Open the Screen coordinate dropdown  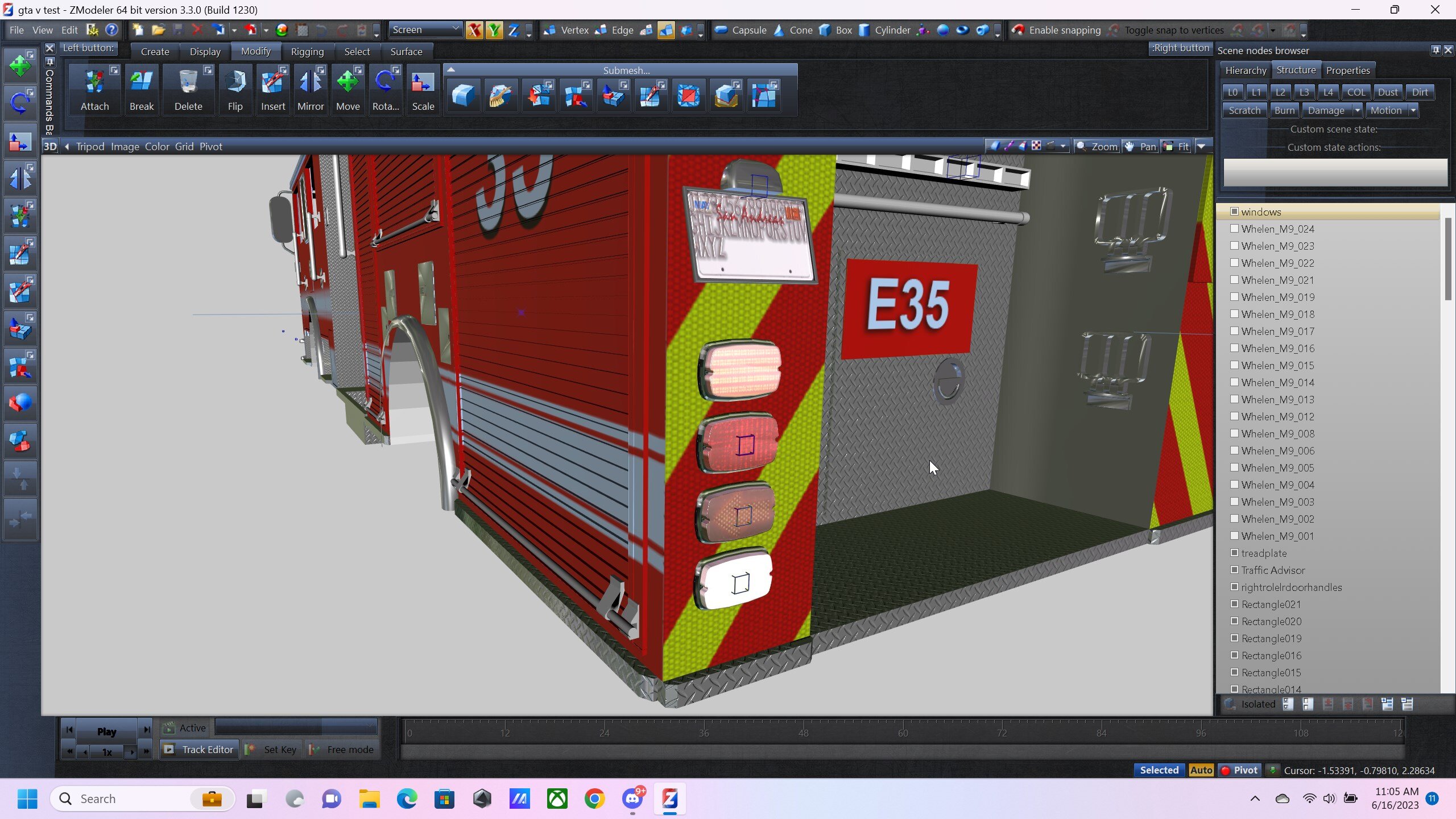click(425, 30)
